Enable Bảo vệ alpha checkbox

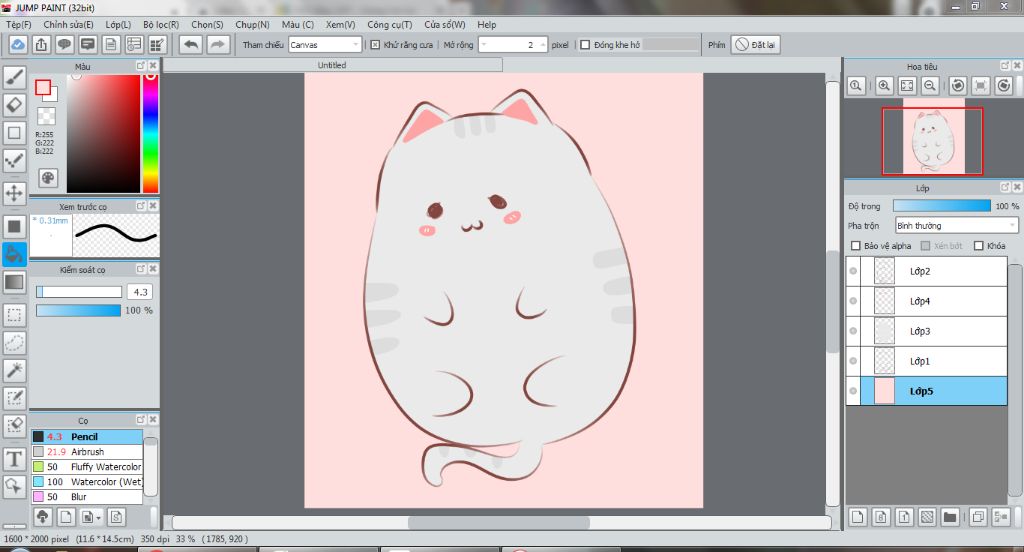click(856, 246)
